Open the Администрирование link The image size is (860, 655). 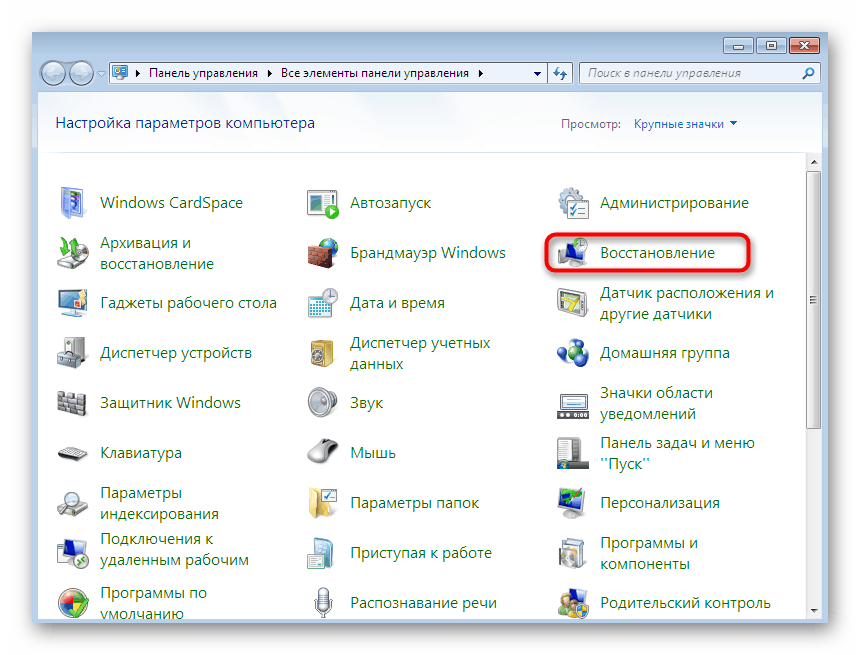(674, 203)
